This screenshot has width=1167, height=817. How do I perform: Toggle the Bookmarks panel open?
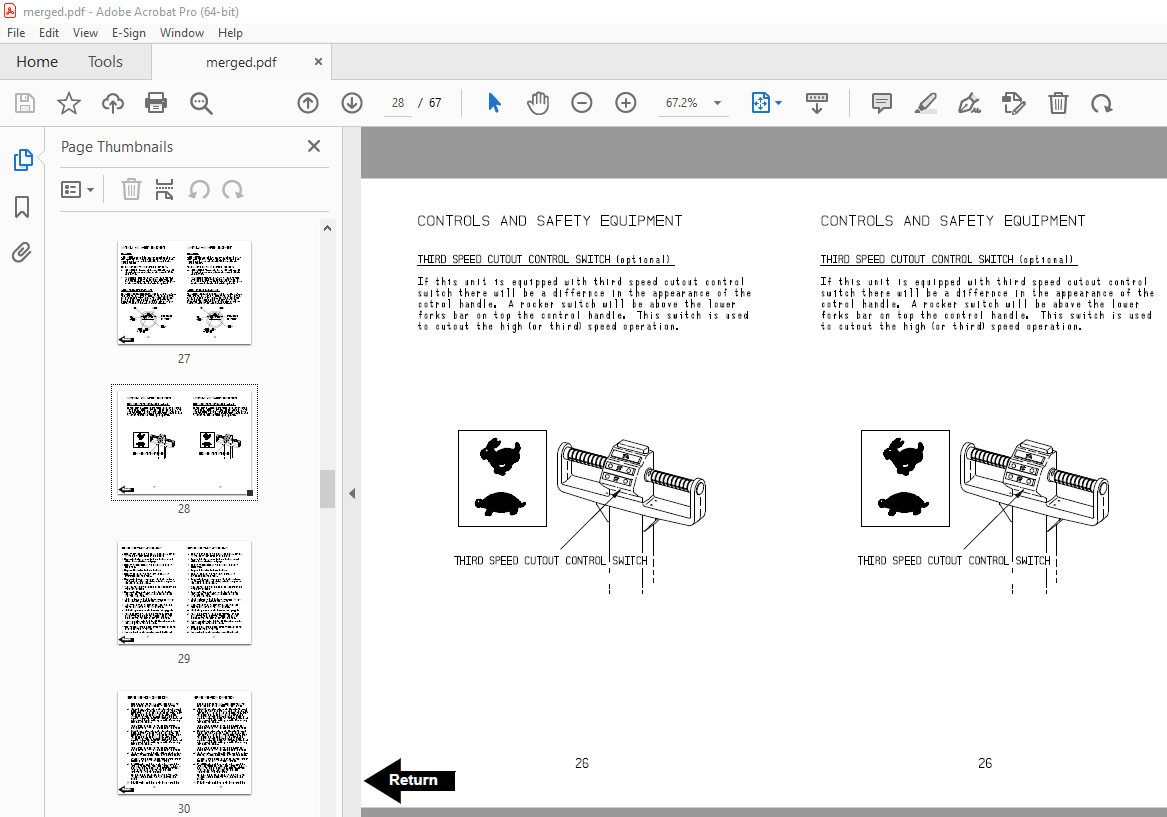pyautogui.click(x=23, y=207)
